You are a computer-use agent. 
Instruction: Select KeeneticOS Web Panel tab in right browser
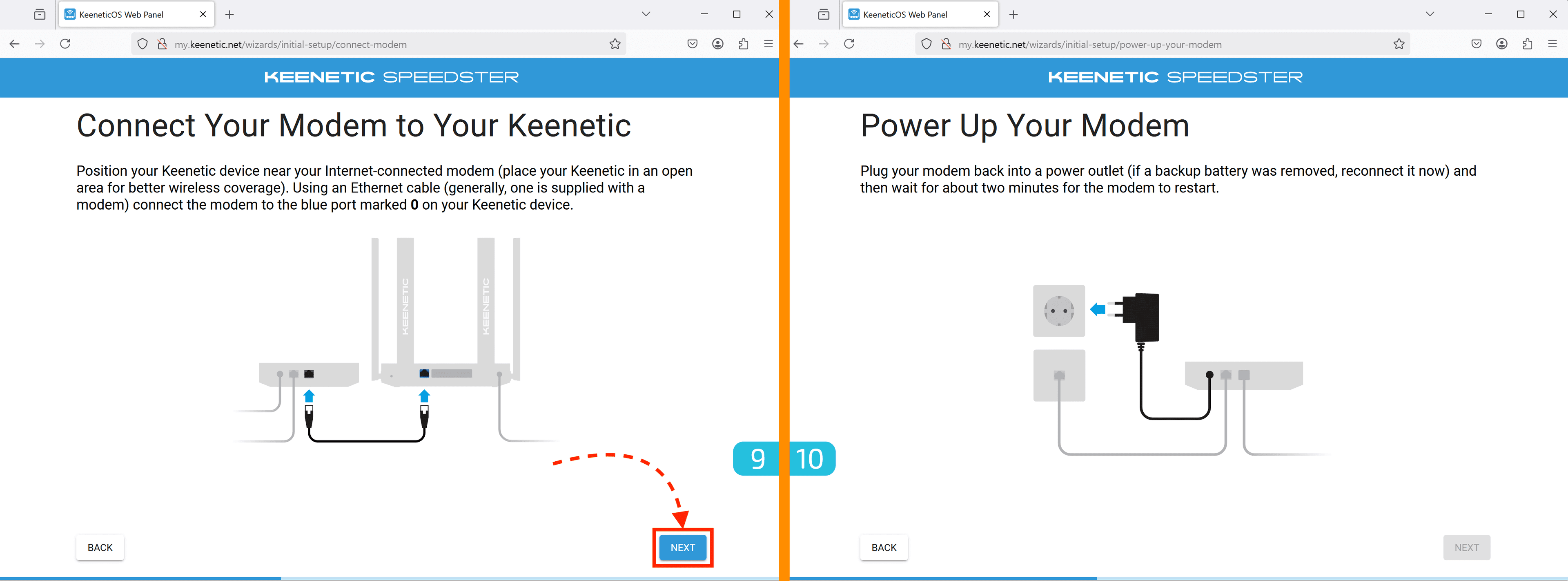(904, 14)
